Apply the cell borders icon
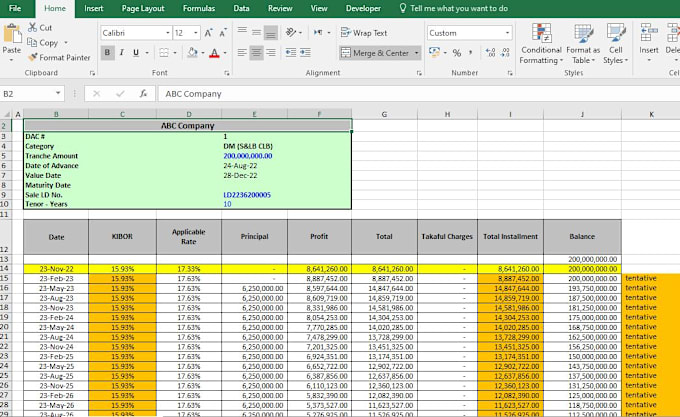This screenshot has height=417, width=680. click(164, 53)
